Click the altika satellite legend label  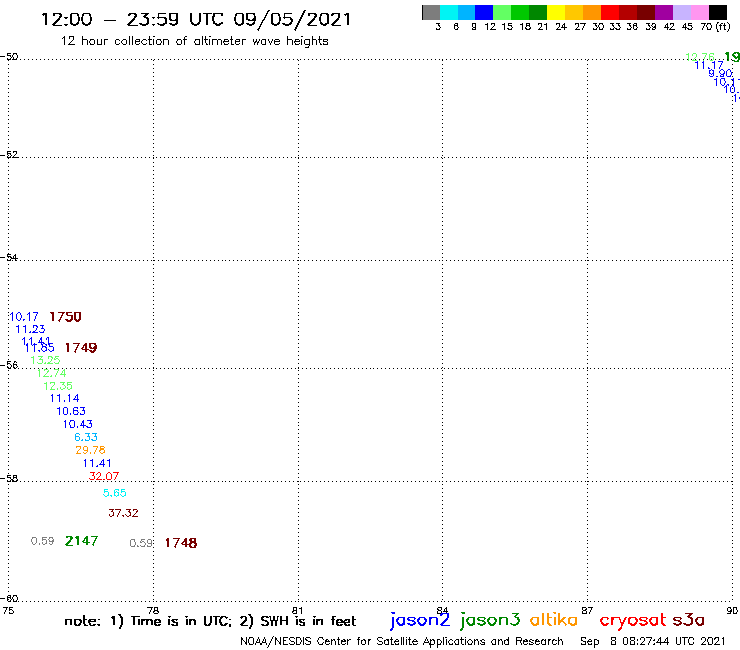tap(554, 619)
